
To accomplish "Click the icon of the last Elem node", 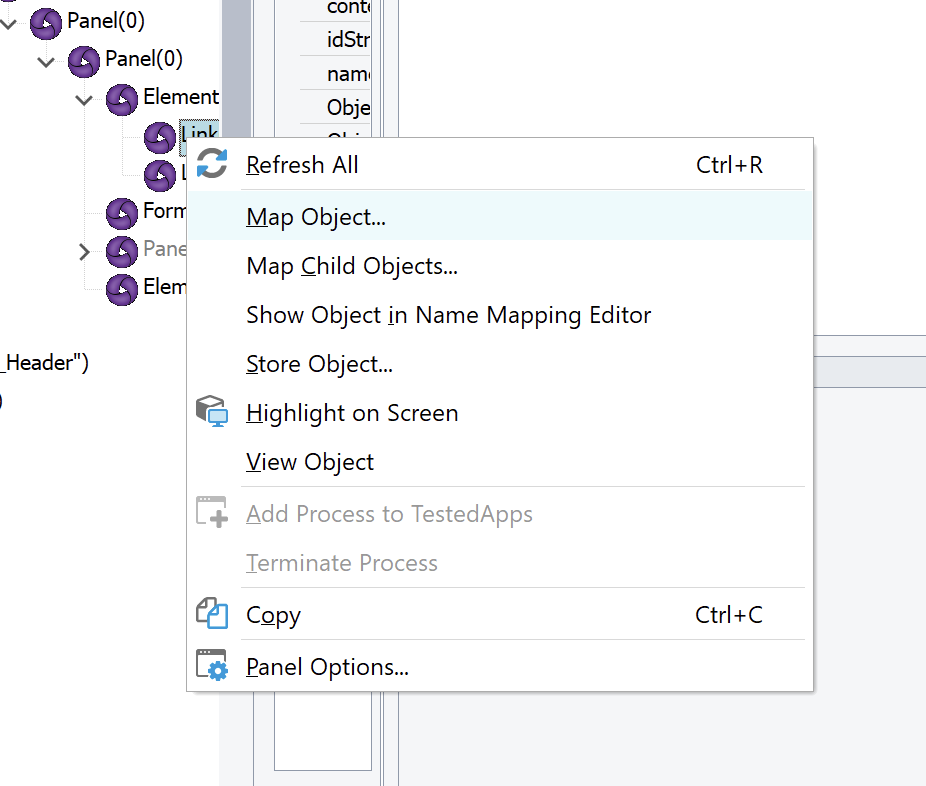I will click(x=122, y=288).
